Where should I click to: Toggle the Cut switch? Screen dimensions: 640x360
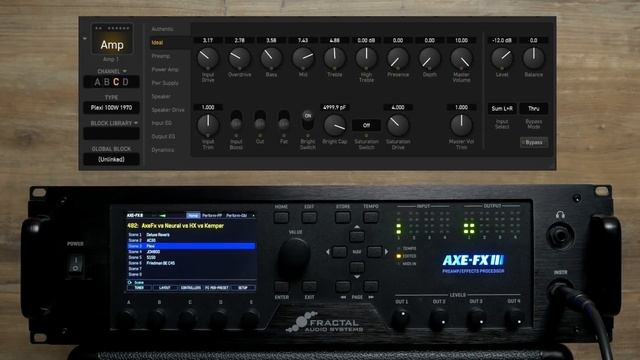coord(260,120)
